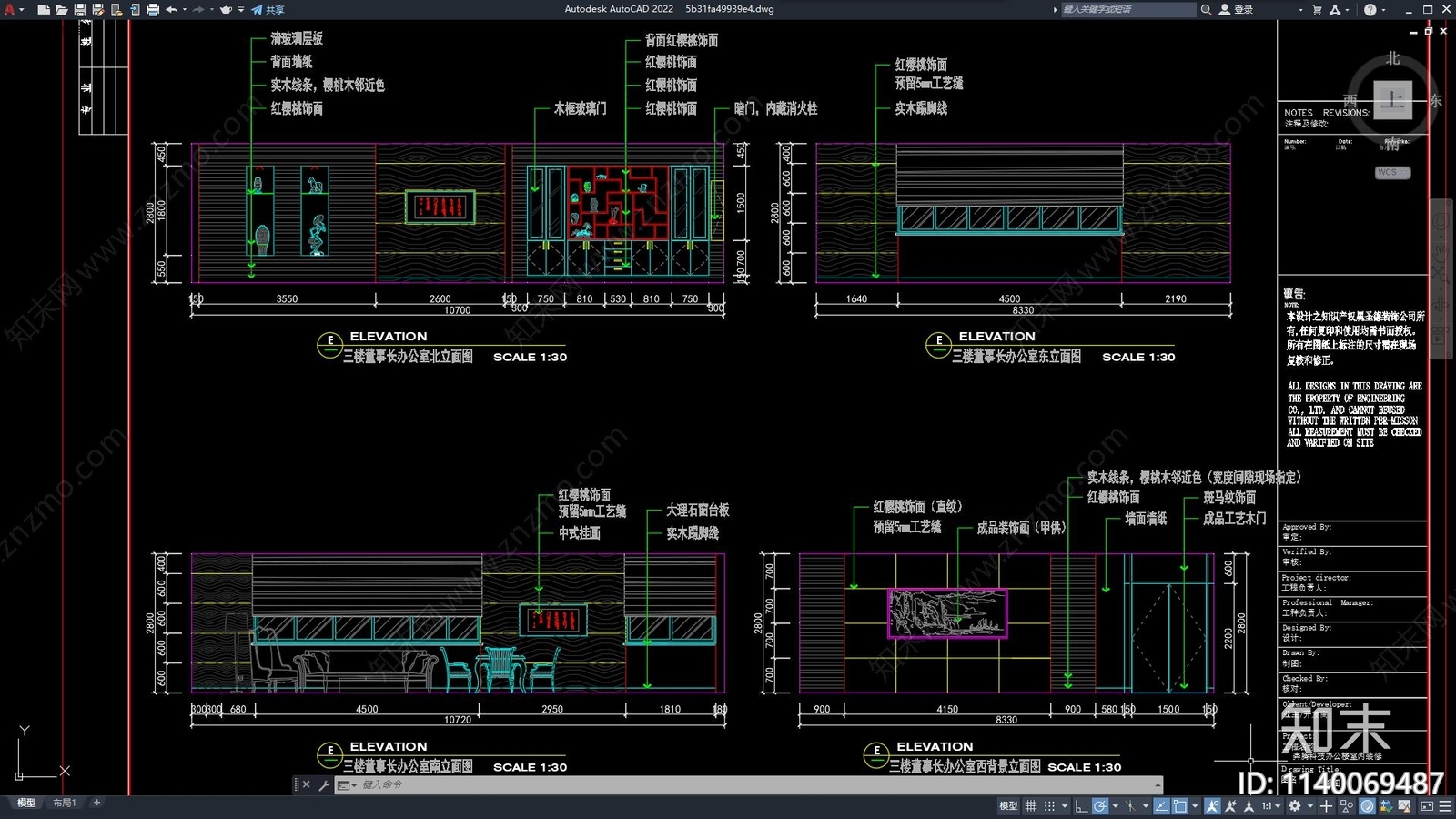
Task: Open the undo history dropdown arrow
Action: tap(185, 9)
